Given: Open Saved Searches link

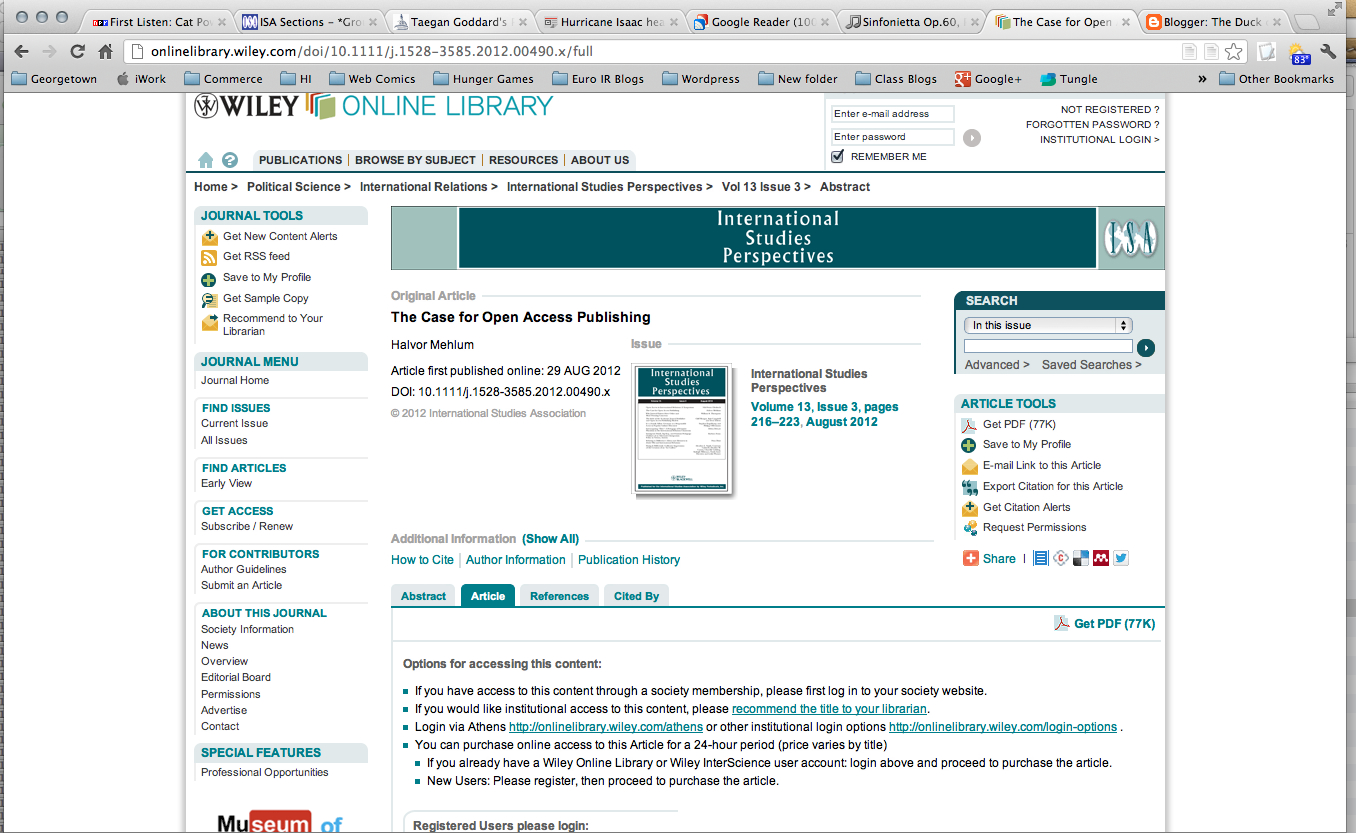Looking at the screenshot, I should pyautogui.click(x=1091, y=365).
